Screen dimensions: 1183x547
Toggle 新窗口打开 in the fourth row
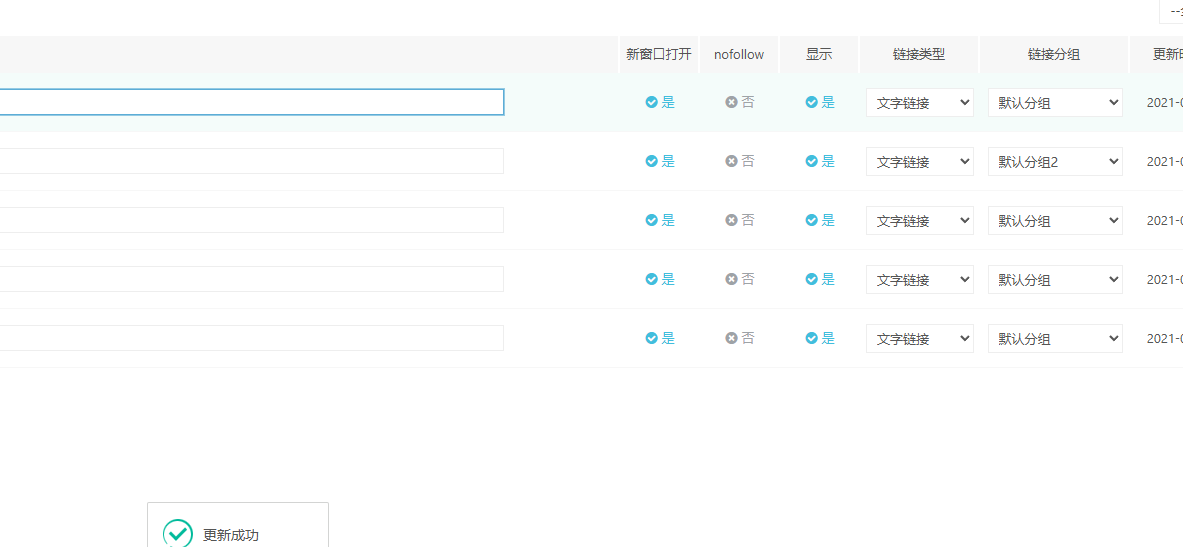click(x=660, y=279)
